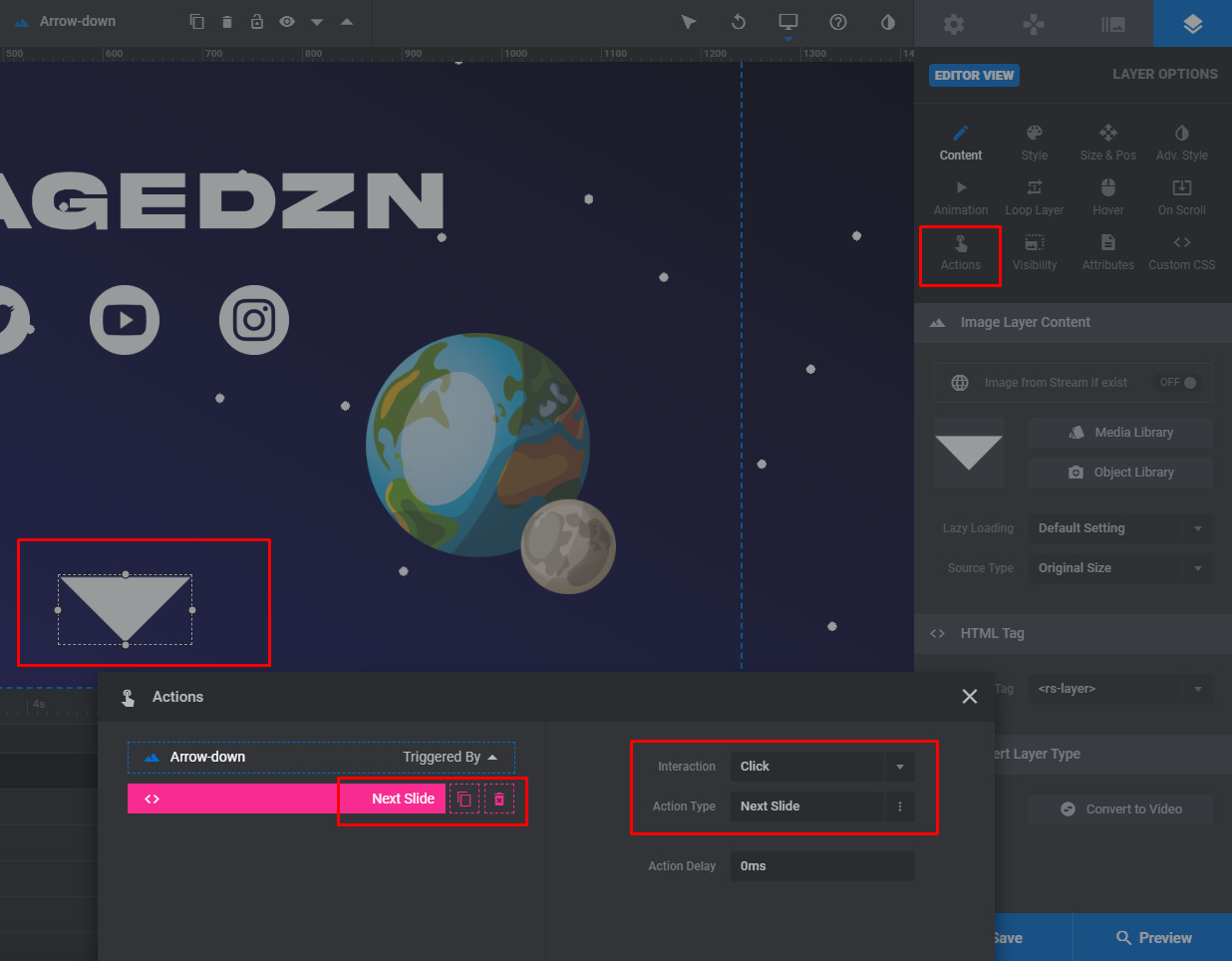Screen dimensions: 1232x961
Task: Duplicate the Next Slide action
Action: tap(464, 800)
